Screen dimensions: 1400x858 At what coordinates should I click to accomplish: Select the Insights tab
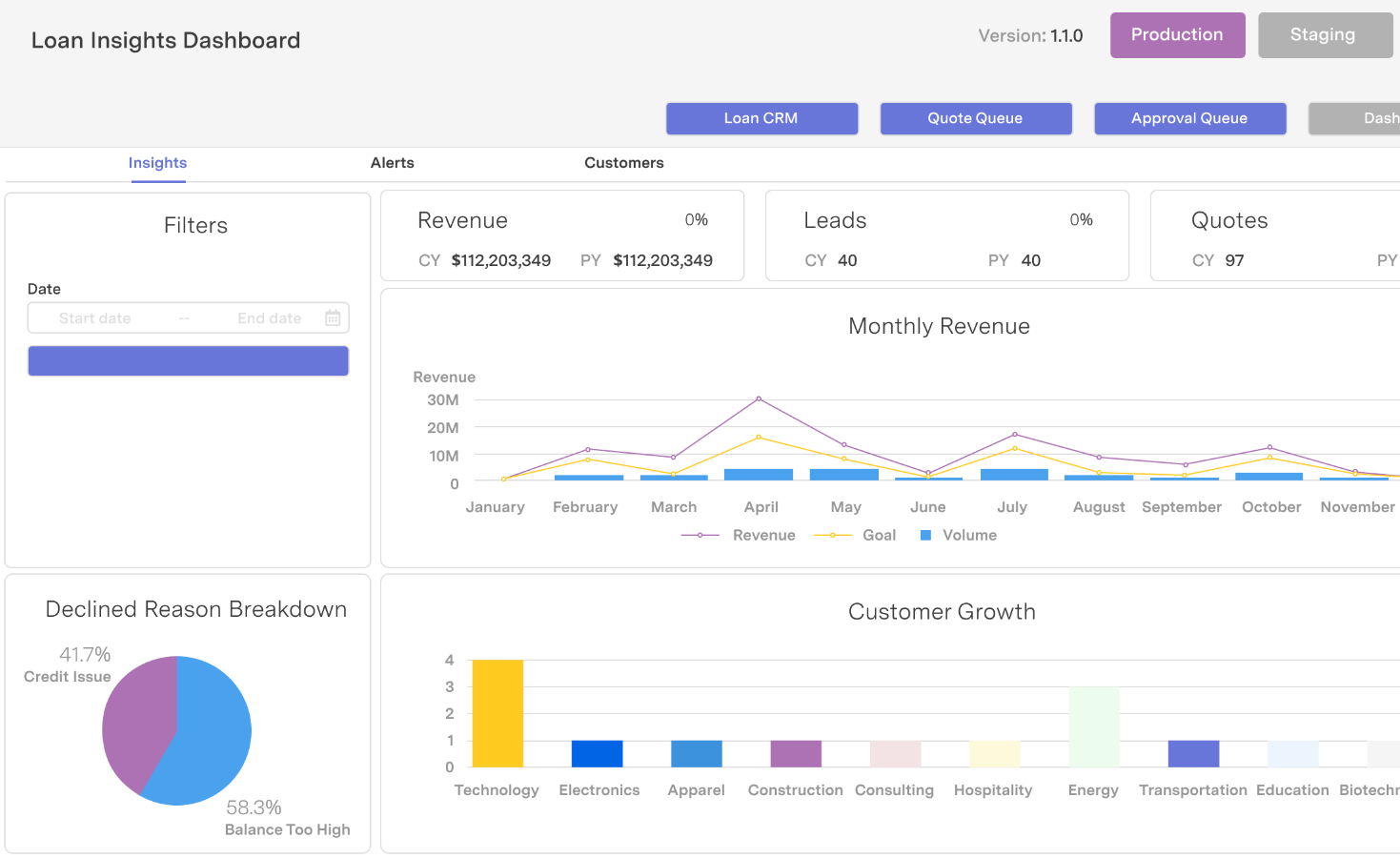[158, 163]
